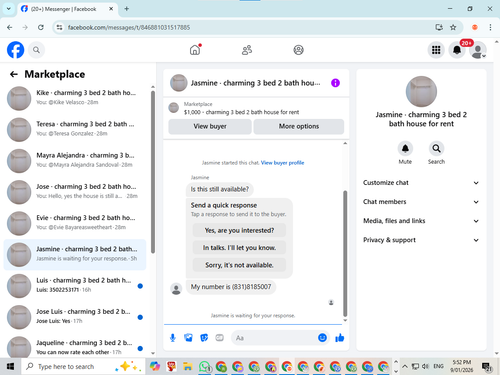
Task: Open large listing photo in info panel
Action: point(421,92)
